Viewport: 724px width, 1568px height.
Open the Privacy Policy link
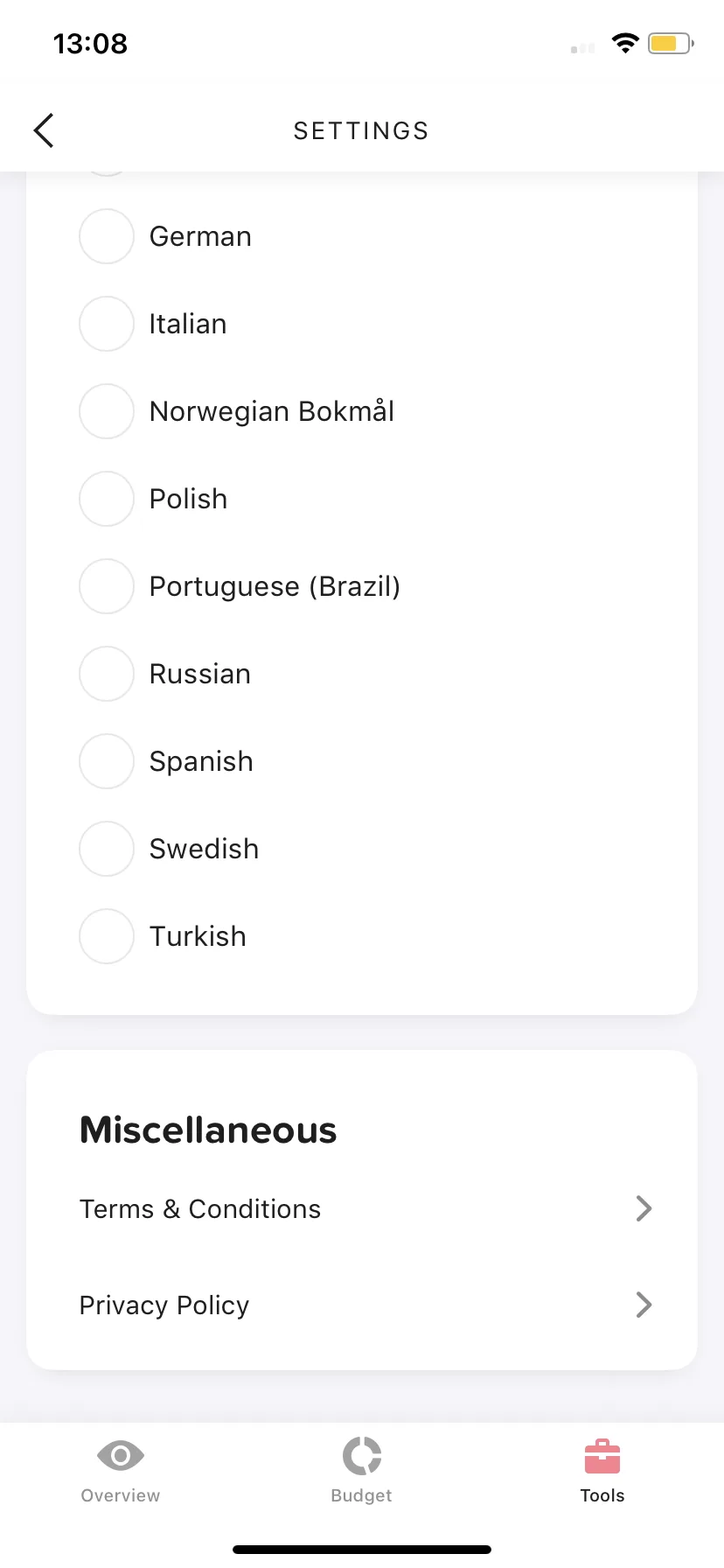point(164,1305)
